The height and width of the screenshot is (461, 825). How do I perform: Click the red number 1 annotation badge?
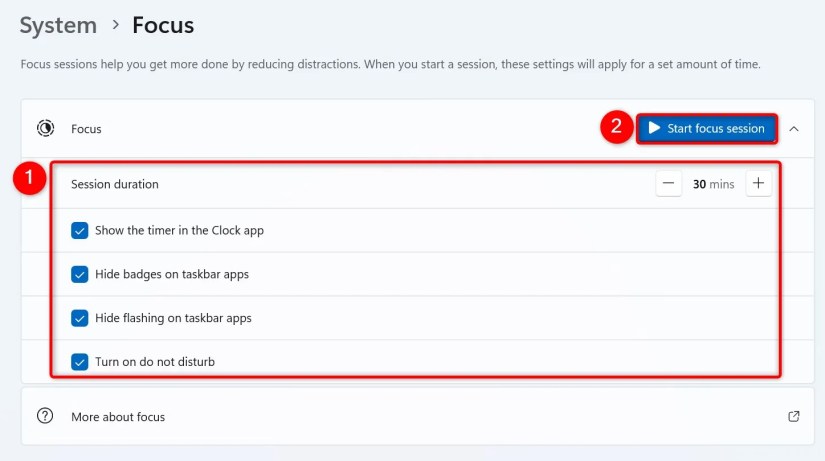tap(29, 179)
